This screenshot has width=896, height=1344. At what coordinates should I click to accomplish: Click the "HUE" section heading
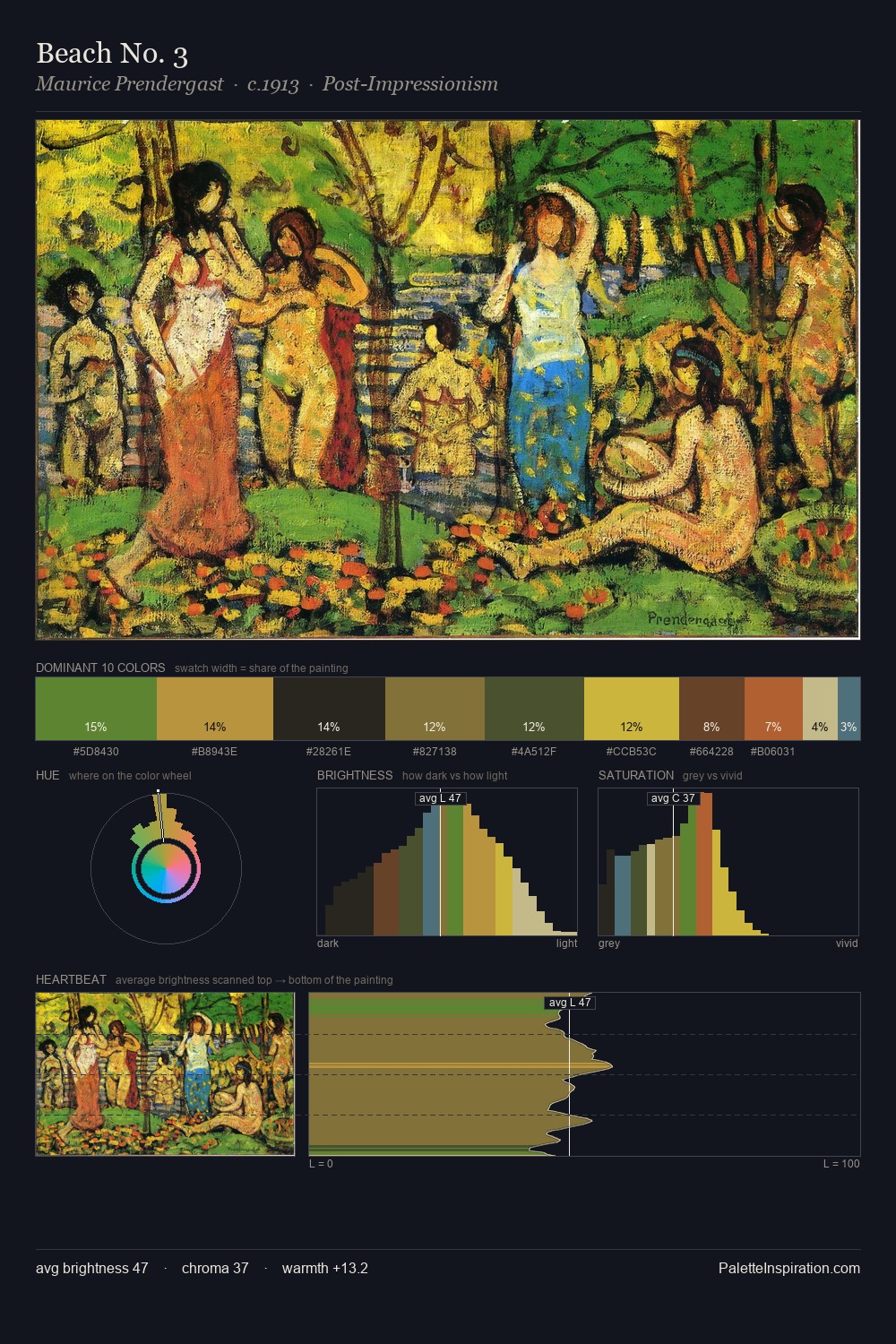click(47, 775)
